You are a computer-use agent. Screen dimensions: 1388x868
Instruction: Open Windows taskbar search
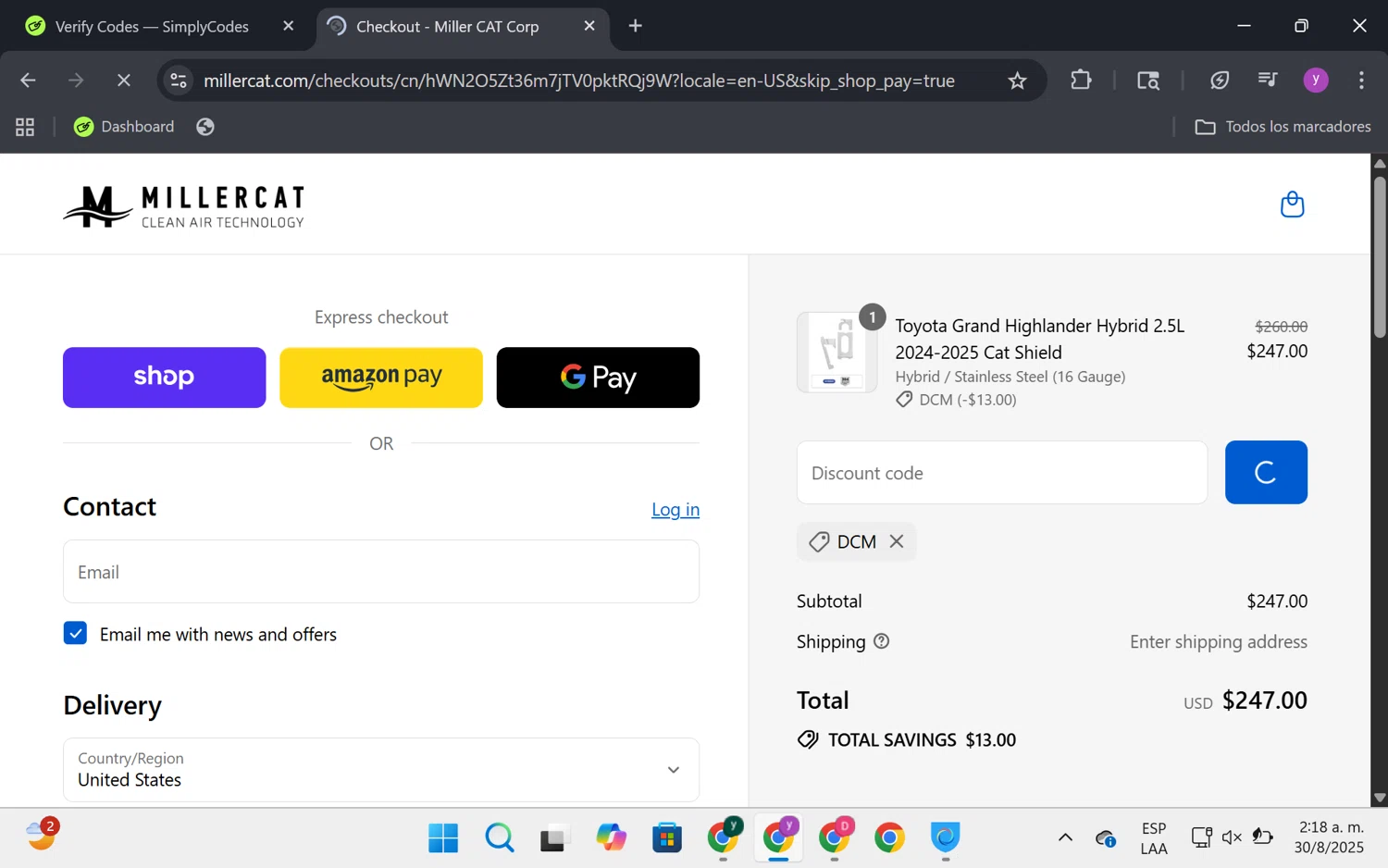[x=500, y=837]
